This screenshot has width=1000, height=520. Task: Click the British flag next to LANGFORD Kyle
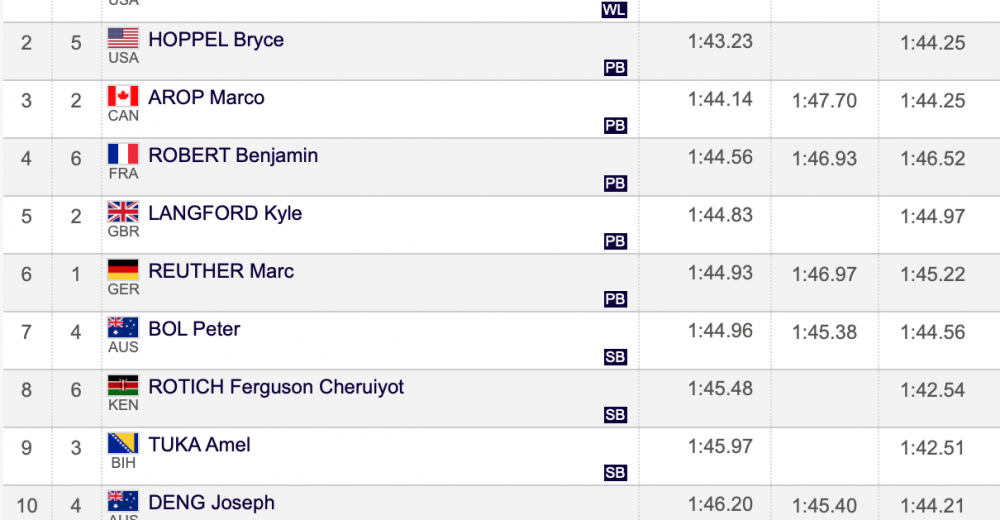pyautogui.click(x=123, y=212)
